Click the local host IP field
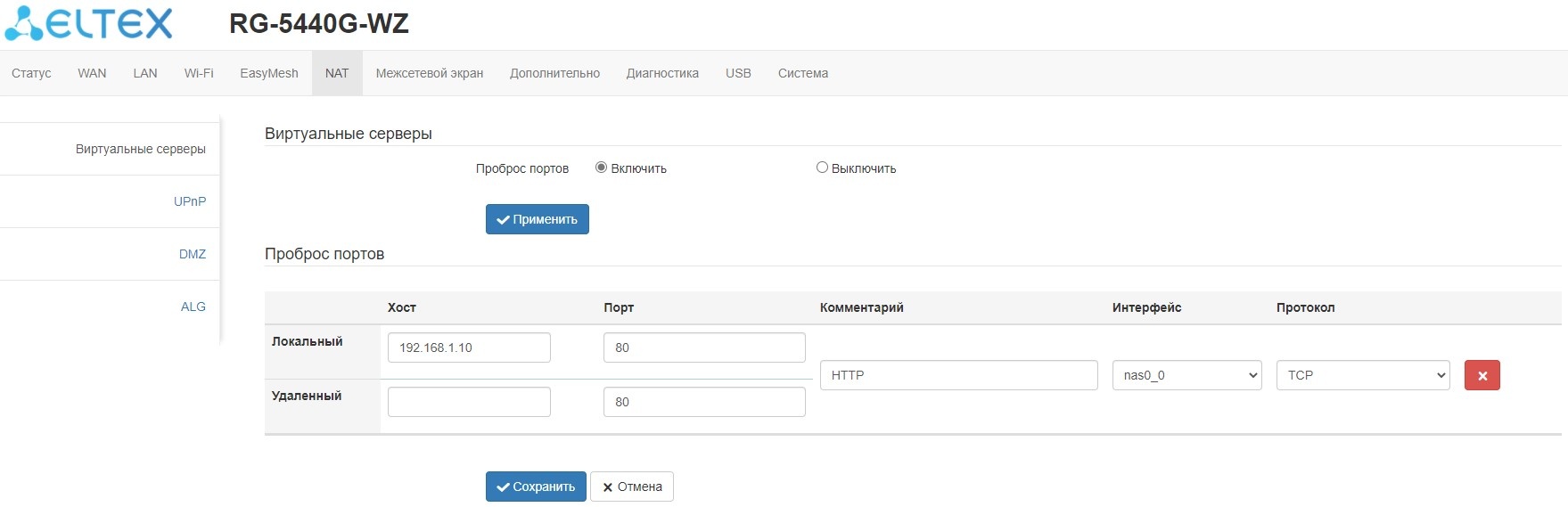 click(469, 348)
